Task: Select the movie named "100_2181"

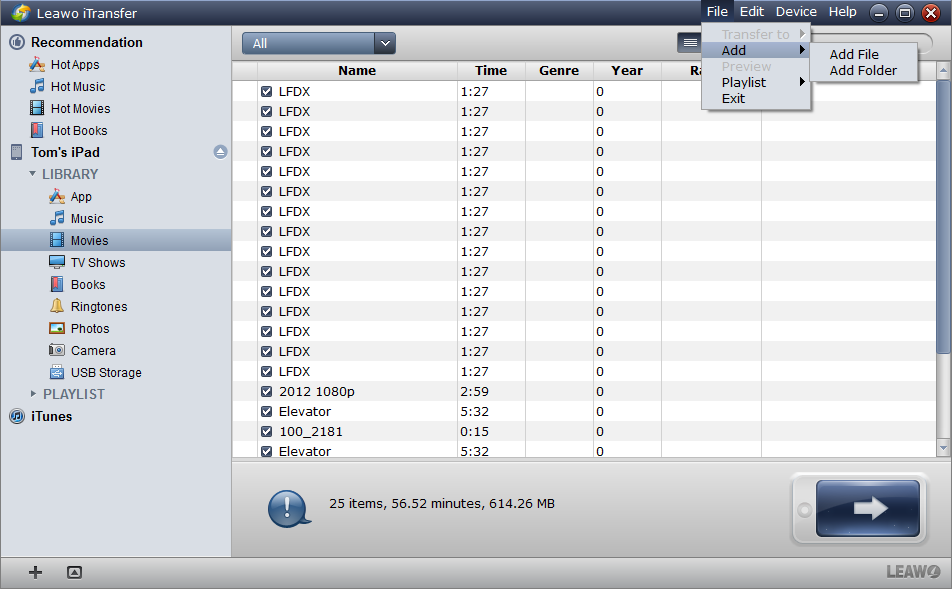Action: click(310, 432)
